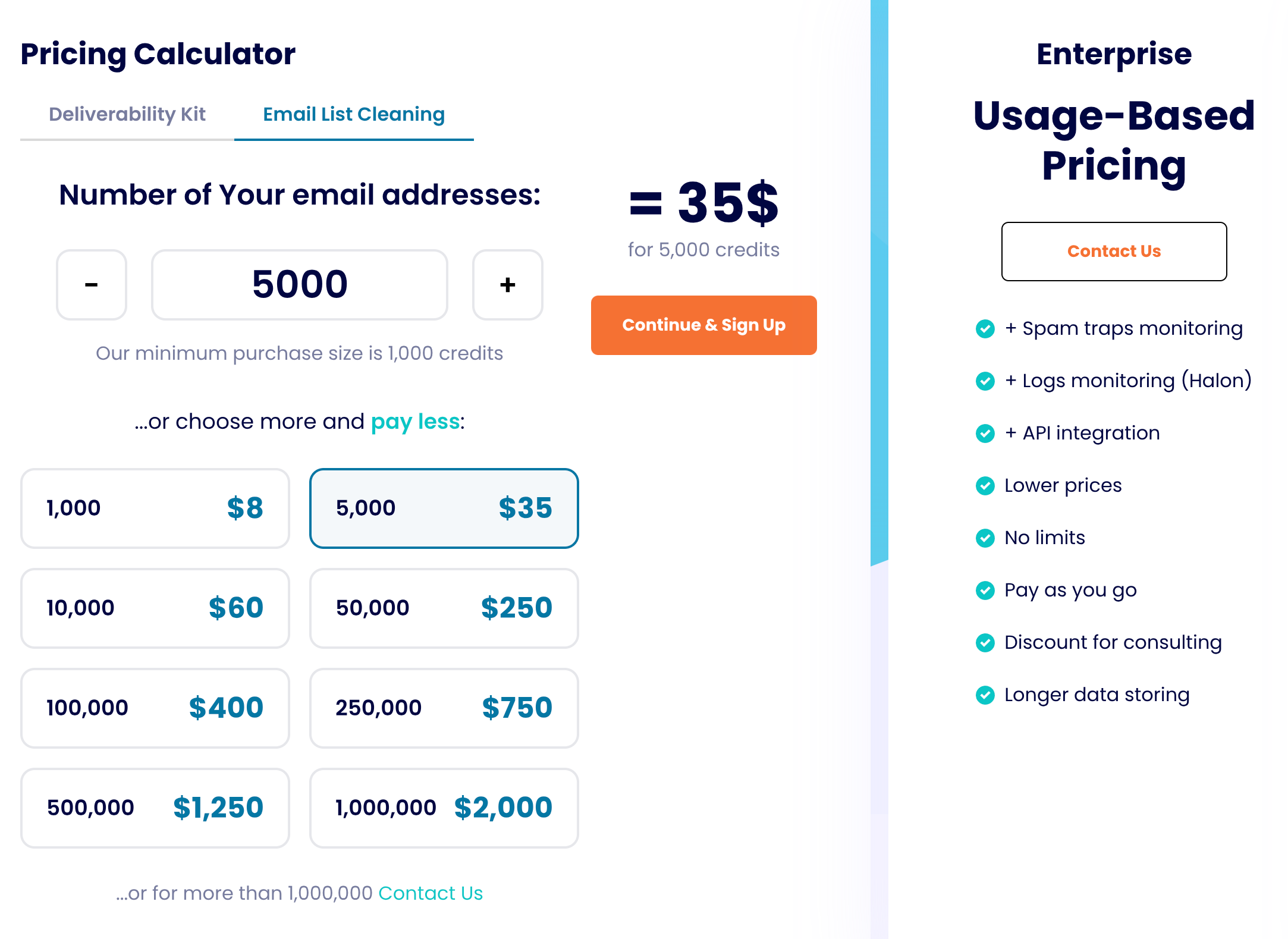
Task: Click the checkmark icon beside Spam traps monitoring
Action: [x=985, y=329]
